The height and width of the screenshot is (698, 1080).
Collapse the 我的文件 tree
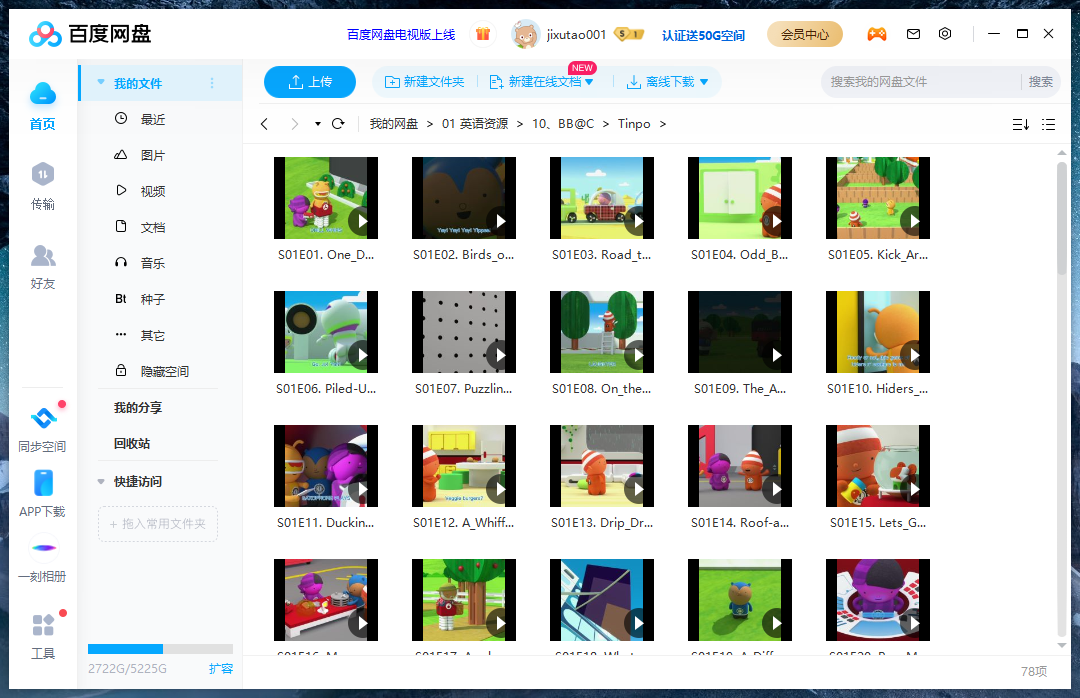(x=101, y=83)
